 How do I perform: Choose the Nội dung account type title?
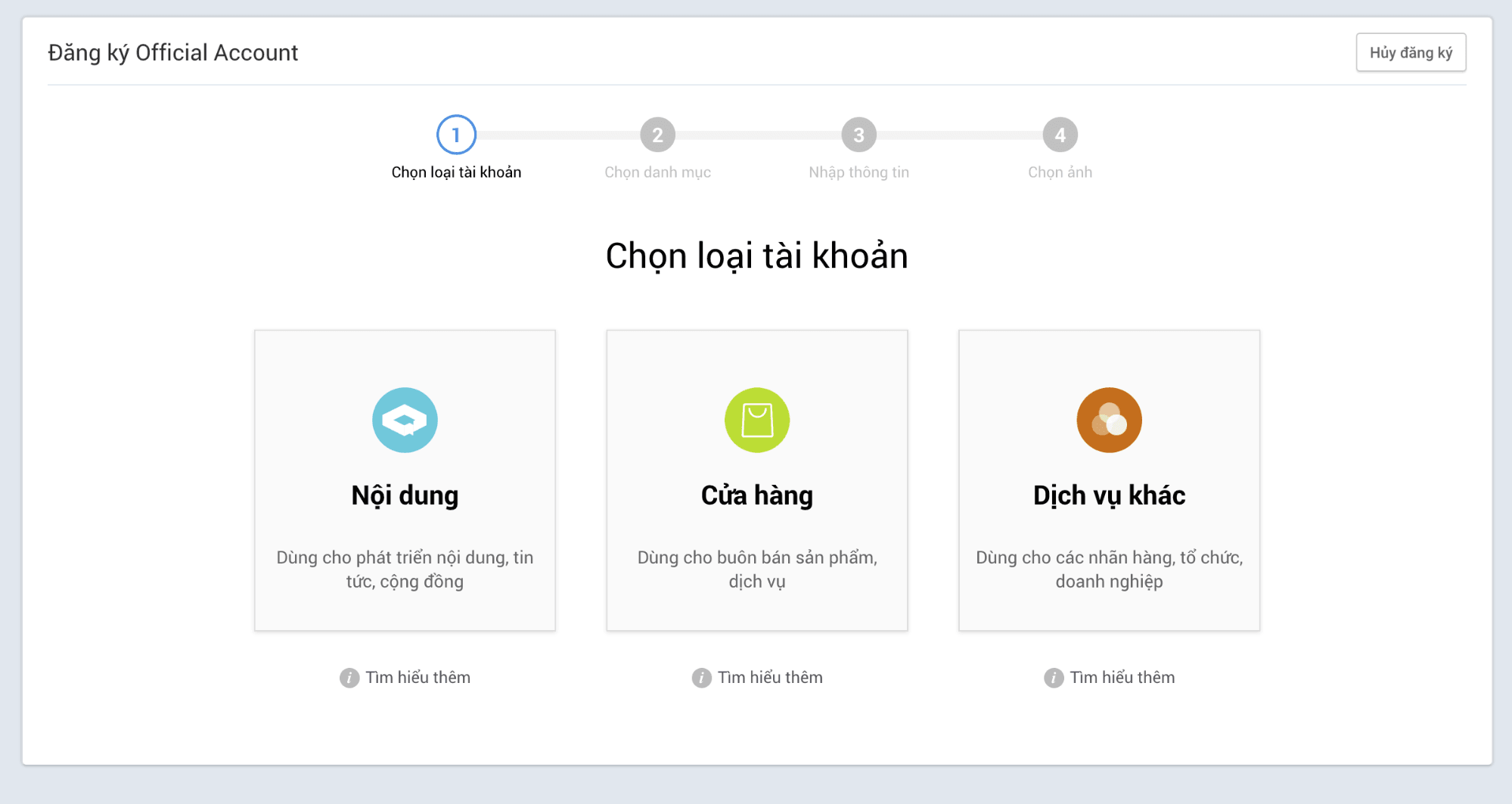pyautogui.click(x=405, y=495)
